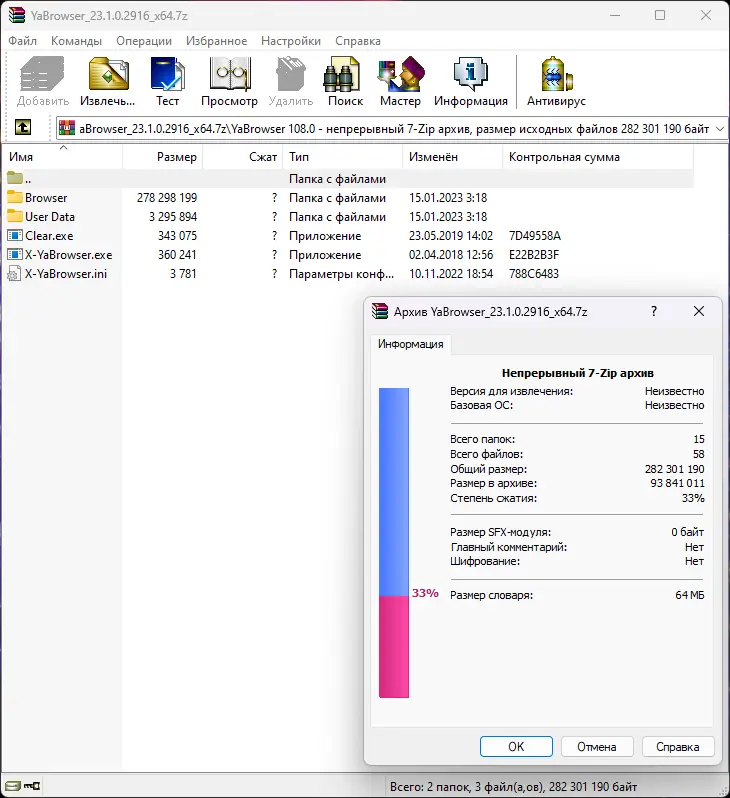730x798 pixels.
Task: Sort by Тип column header
Action: click(x=343, y=157)
